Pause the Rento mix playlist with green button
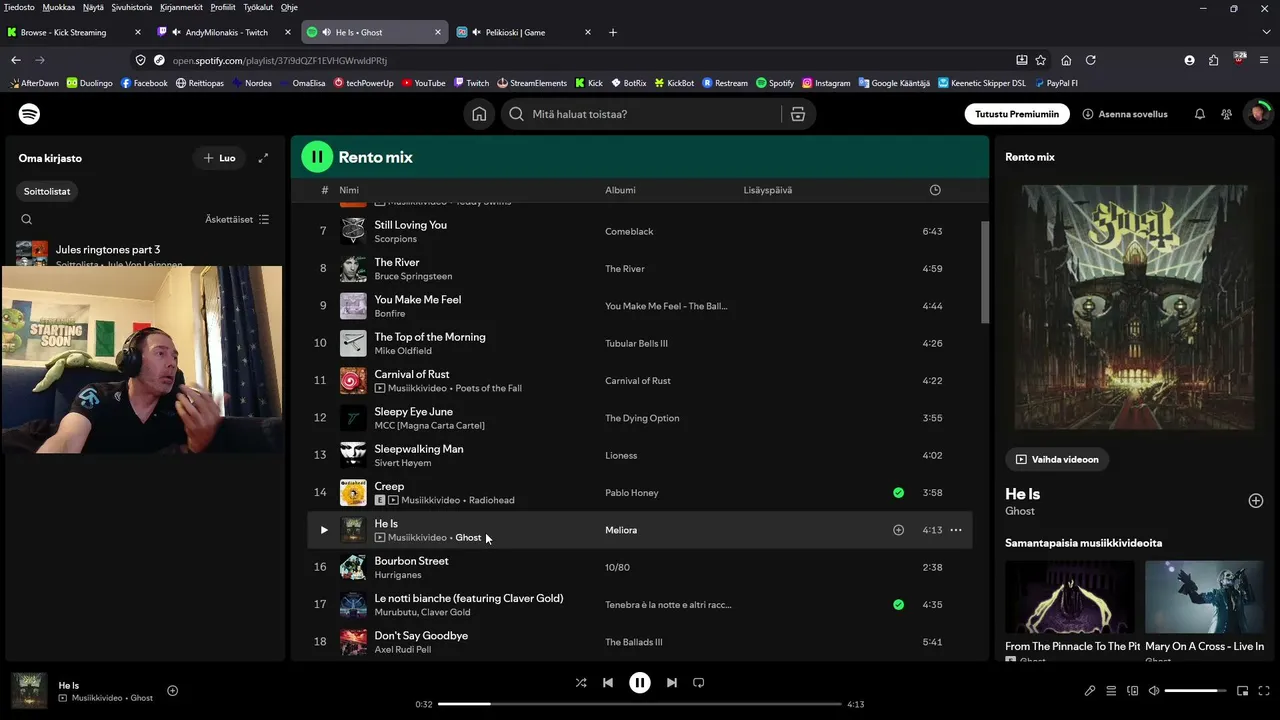1280x720 pixels. pyautogui.click(x=317, y=156)
